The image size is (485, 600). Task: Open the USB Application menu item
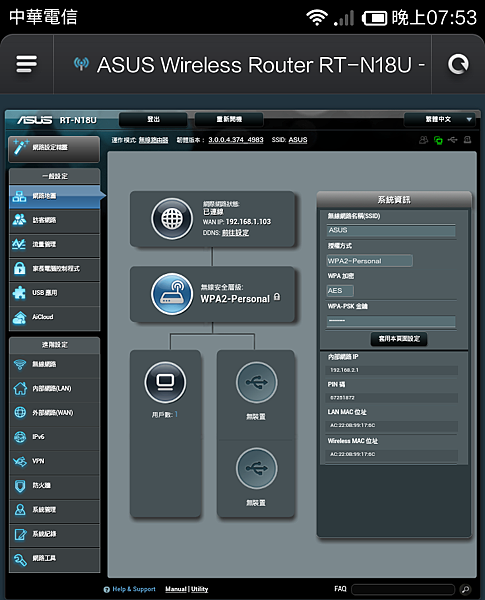pos(54,293)
